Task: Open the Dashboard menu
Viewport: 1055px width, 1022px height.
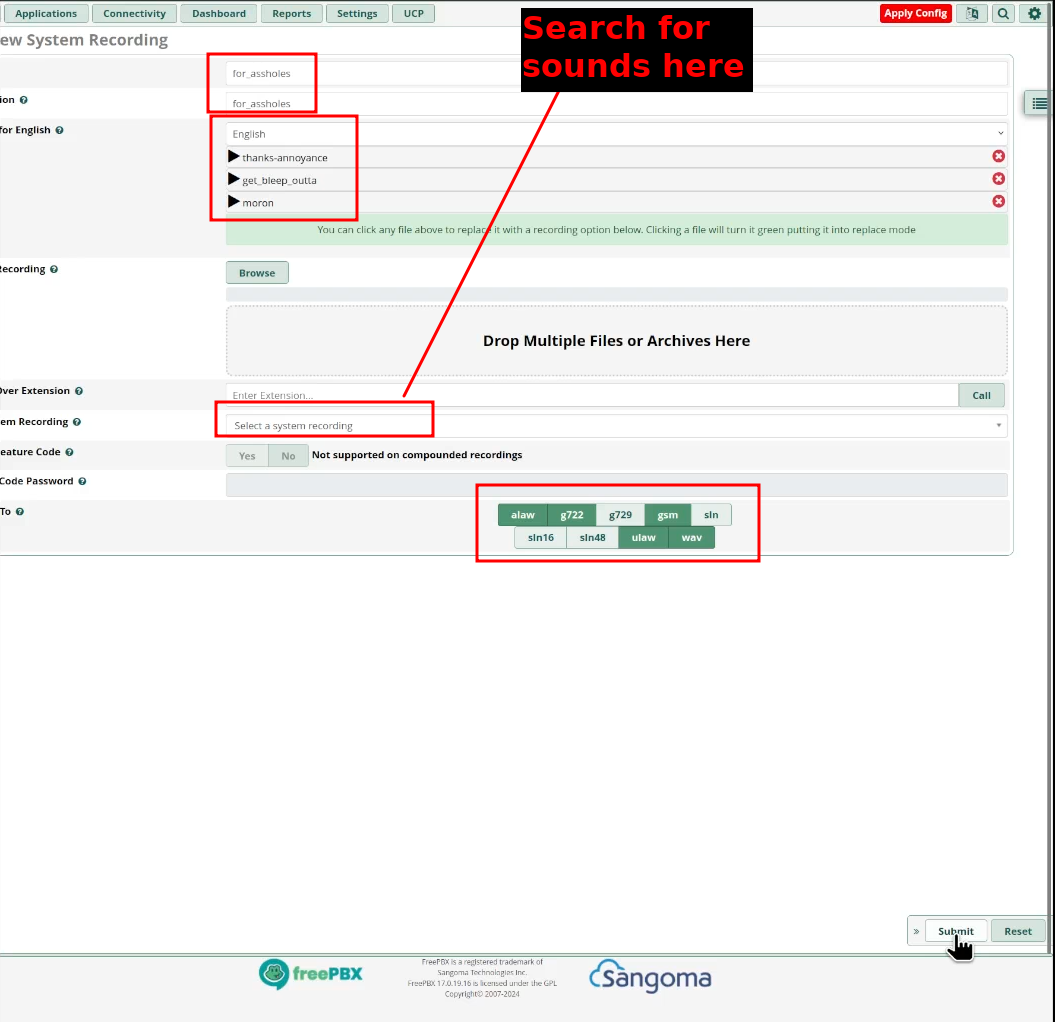Action: pyautogui.click(x=219, y=13)
